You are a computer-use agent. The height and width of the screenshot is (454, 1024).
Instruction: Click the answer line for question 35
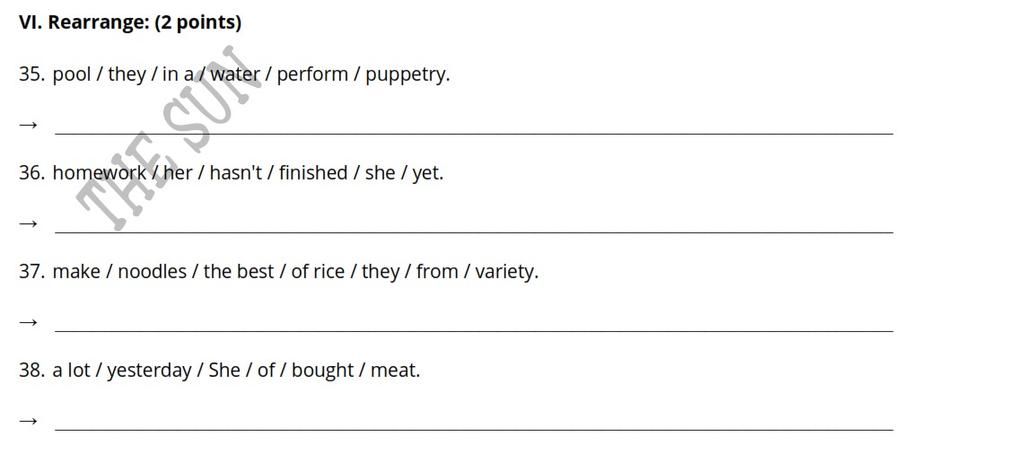474,133
